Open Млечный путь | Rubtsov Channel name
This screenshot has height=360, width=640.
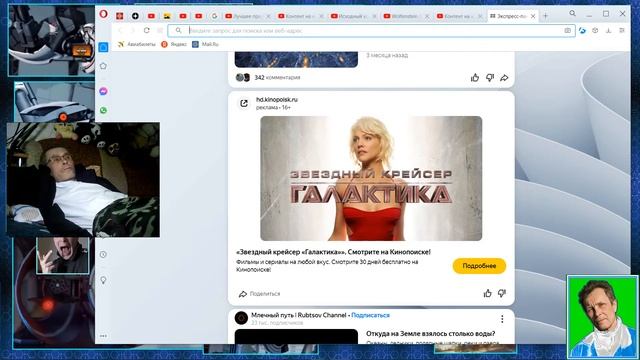click(x=298, y=315)
